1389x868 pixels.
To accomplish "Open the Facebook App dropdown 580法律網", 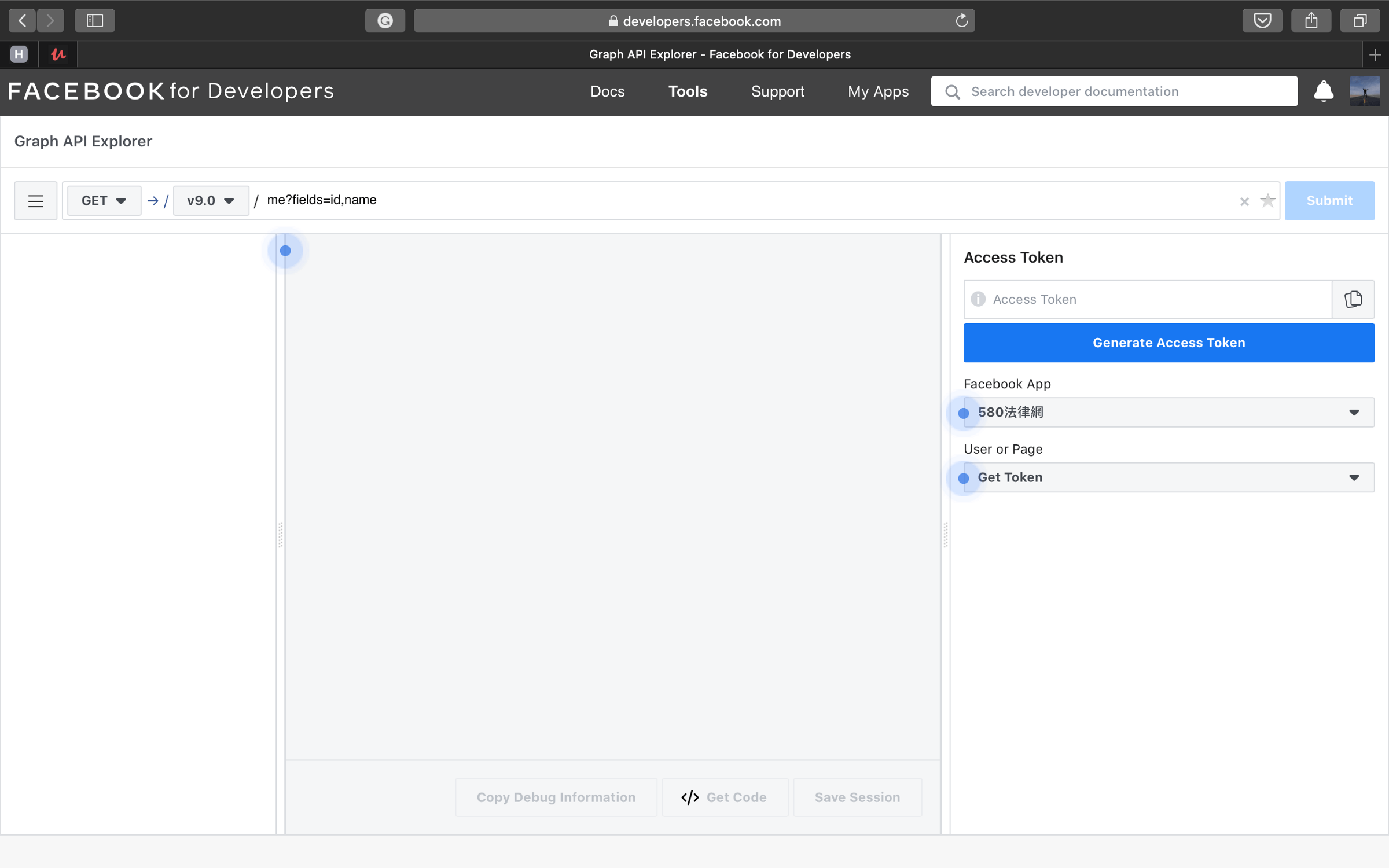I will (x=1169, y=413).
